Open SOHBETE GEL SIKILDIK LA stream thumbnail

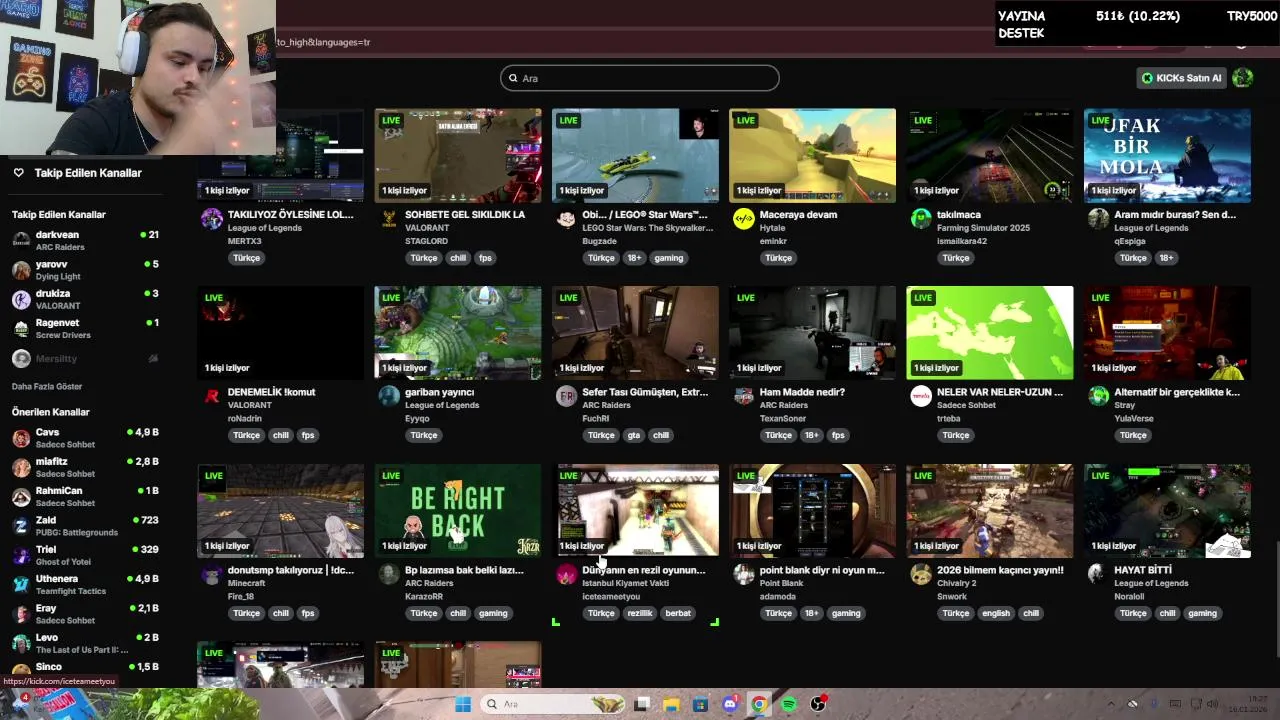(x=458, y=155)
